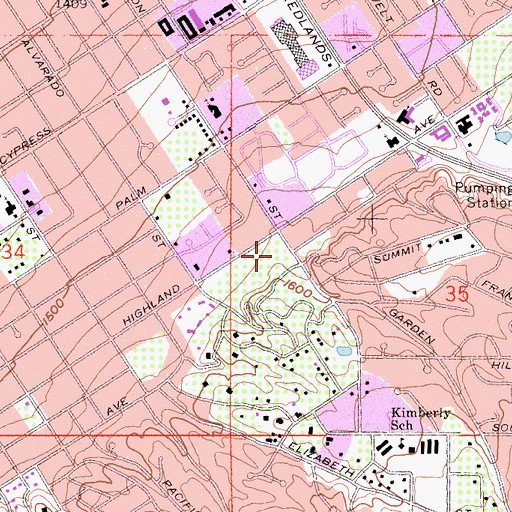The width and height of the screenshot is (512, 512).
Task: Click the "GARDEN" street label
Action: [412, 326]
